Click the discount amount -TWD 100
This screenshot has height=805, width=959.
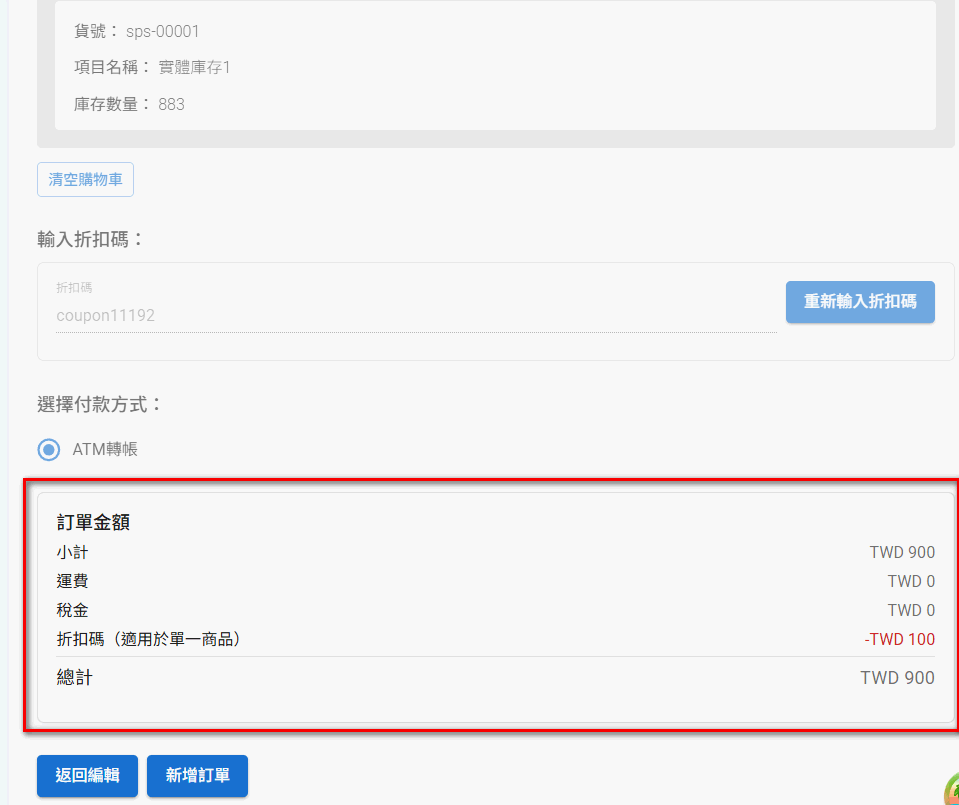click(900, 639)
